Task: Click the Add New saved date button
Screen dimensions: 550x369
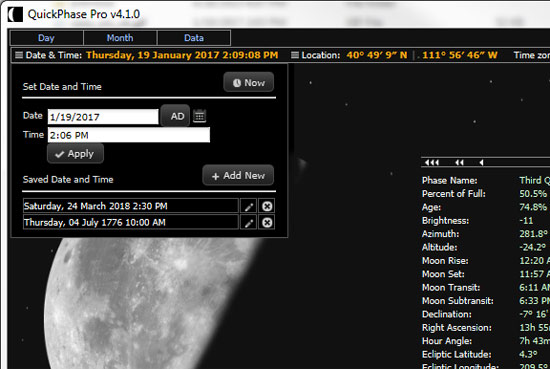Action: [x=238, y=175]
